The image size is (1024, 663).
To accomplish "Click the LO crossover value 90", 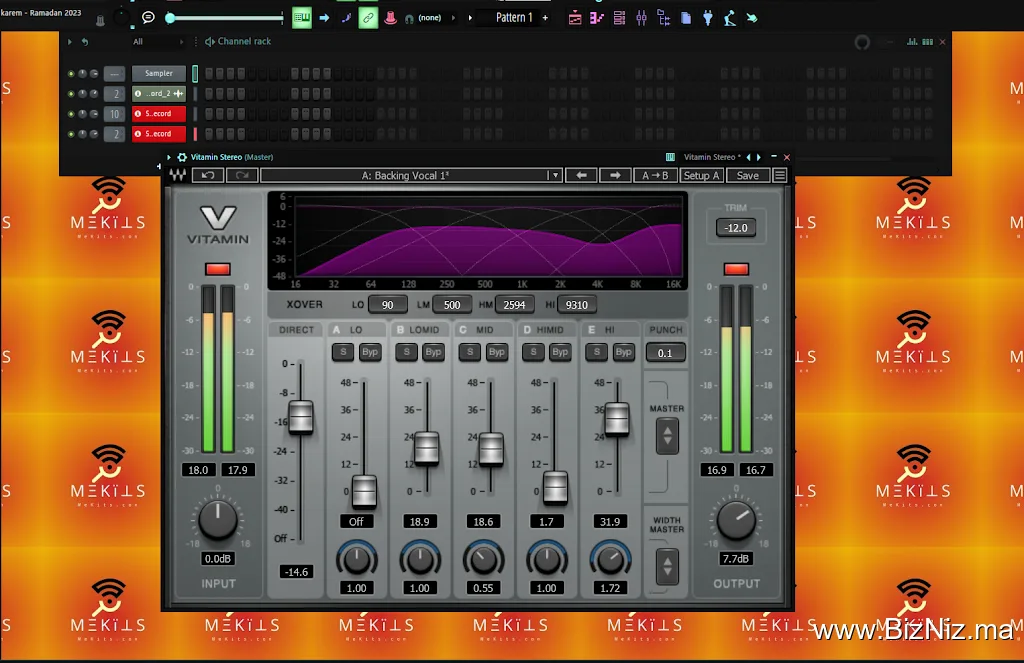I will click(x=387, y=305).
